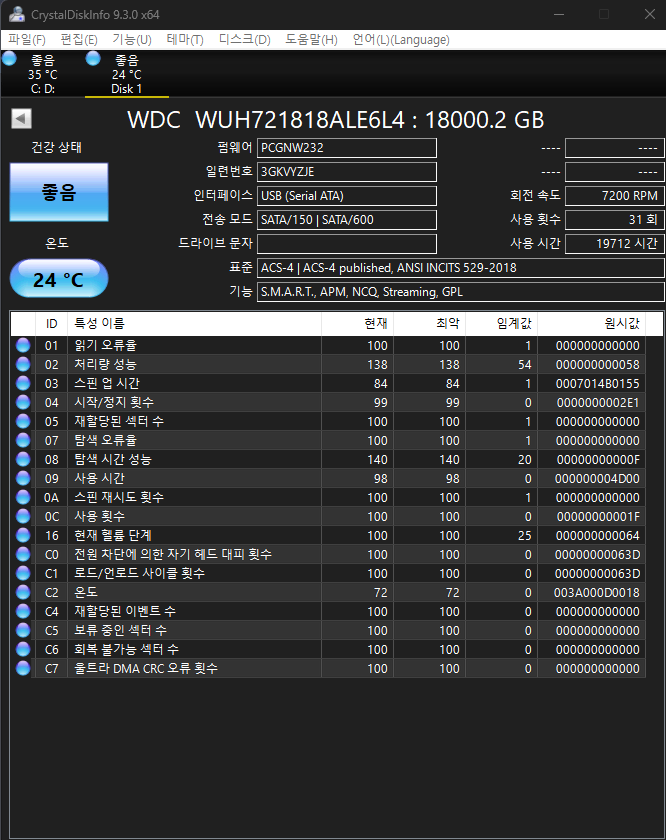Click the 기능 field listing S.M.A.R.T., APM
Image resolution: width=666 pixels, height=840 pixels.
460,292
